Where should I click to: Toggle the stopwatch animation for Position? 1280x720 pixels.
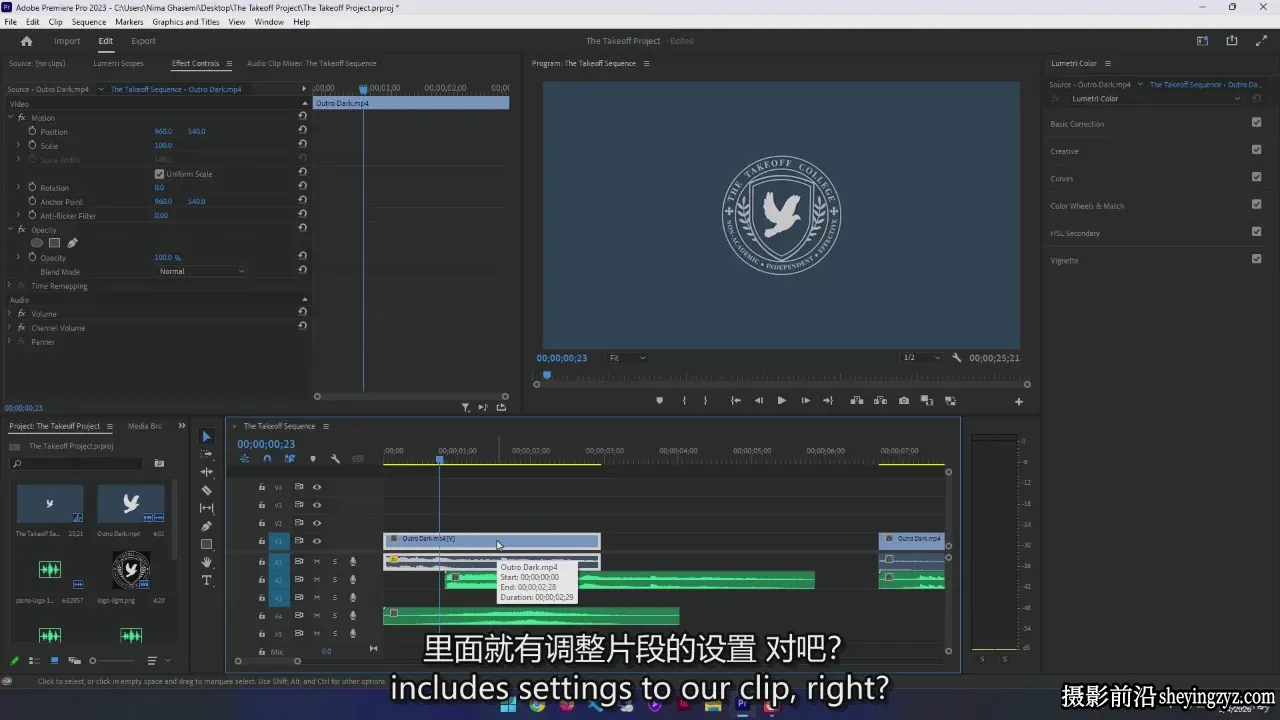click(32, 131)
